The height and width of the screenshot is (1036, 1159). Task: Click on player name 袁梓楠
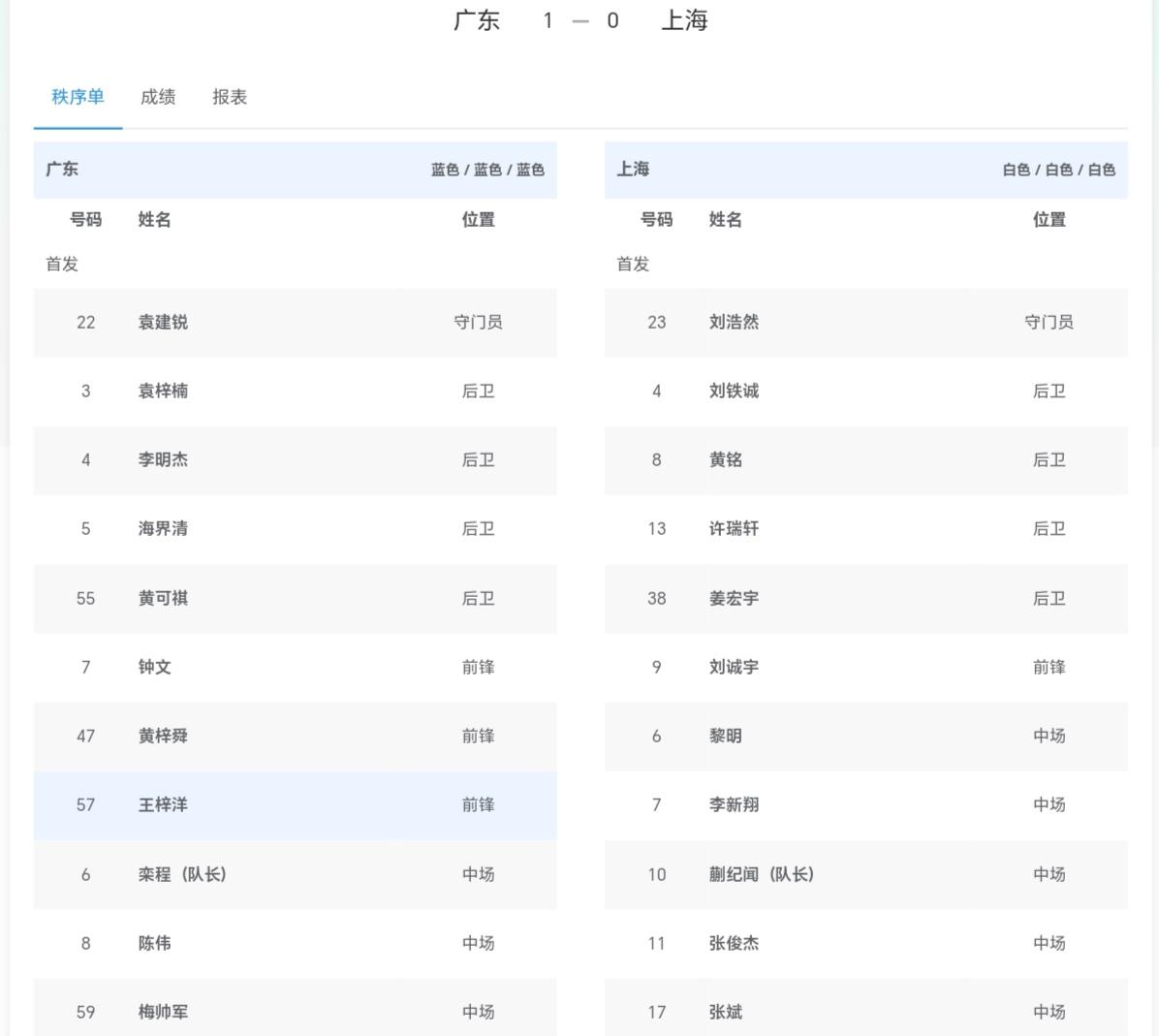(x=163, y=391)
